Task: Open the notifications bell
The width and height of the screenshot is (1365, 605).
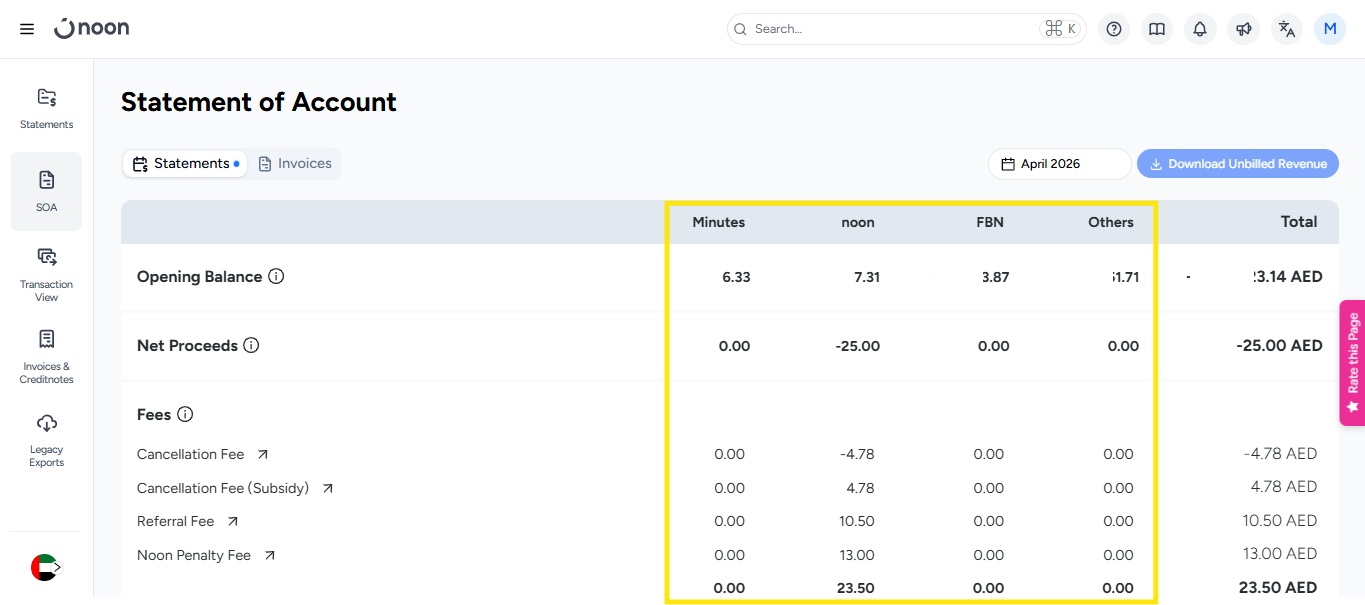Action: [1200, 29]
